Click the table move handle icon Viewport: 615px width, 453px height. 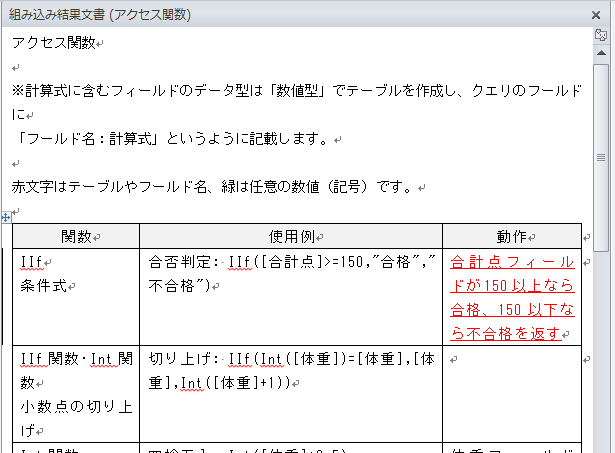6,217
